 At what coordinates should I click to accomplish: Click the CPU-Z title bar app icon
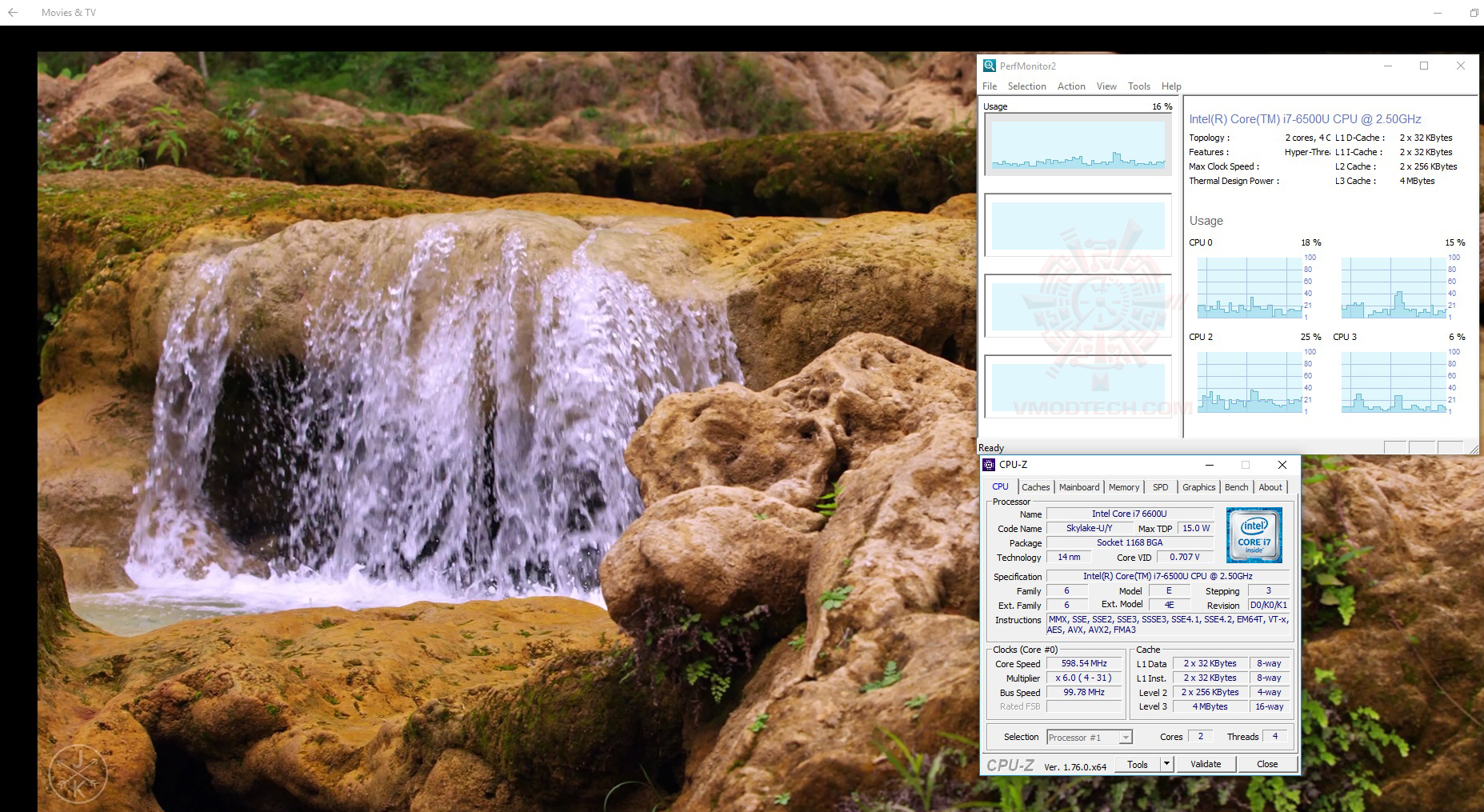pos(990,465)
